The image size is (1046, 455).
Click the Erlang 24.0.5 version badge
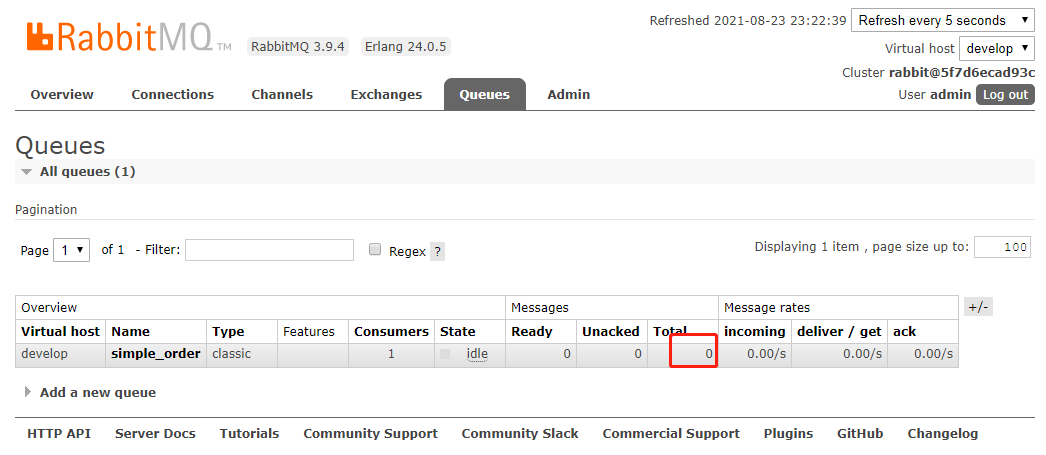pos(406,47)
